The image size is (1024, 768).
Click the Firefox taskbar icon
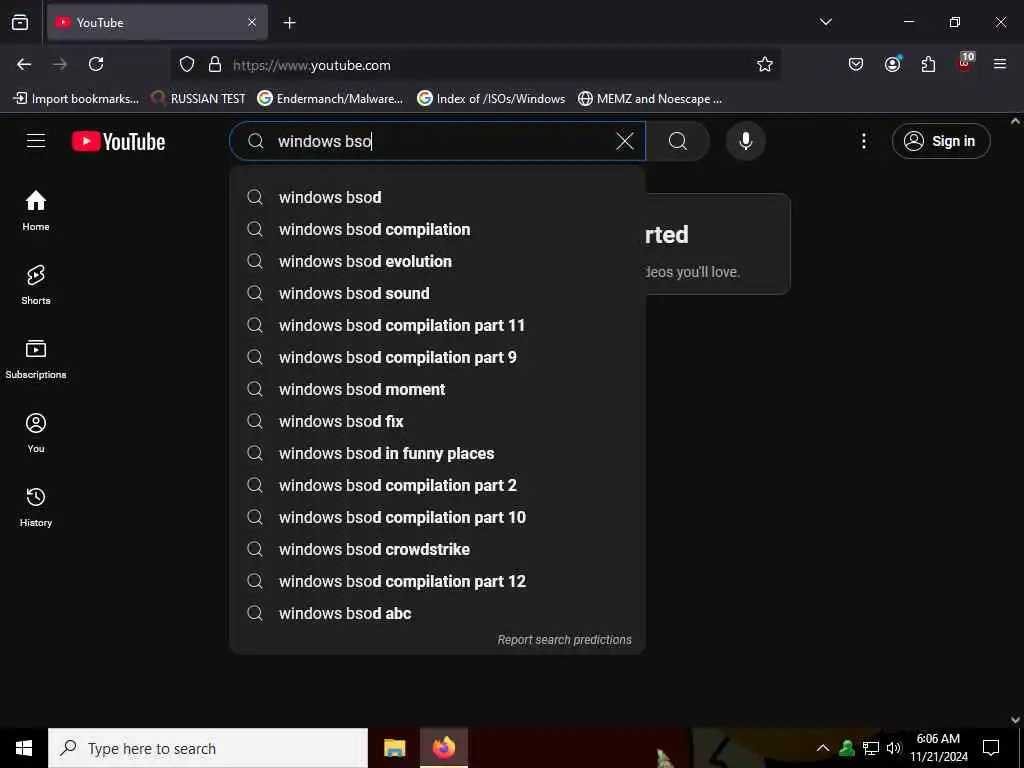[x=443, y=748]
